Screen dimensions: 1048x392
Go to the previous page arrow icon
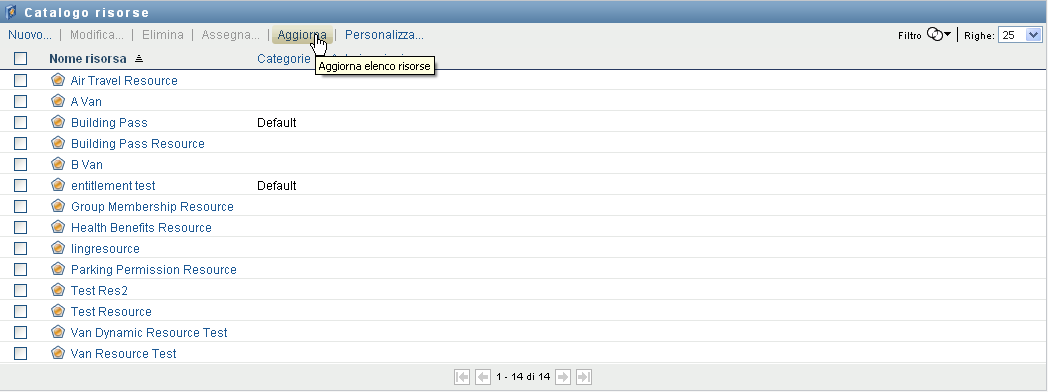483,377
